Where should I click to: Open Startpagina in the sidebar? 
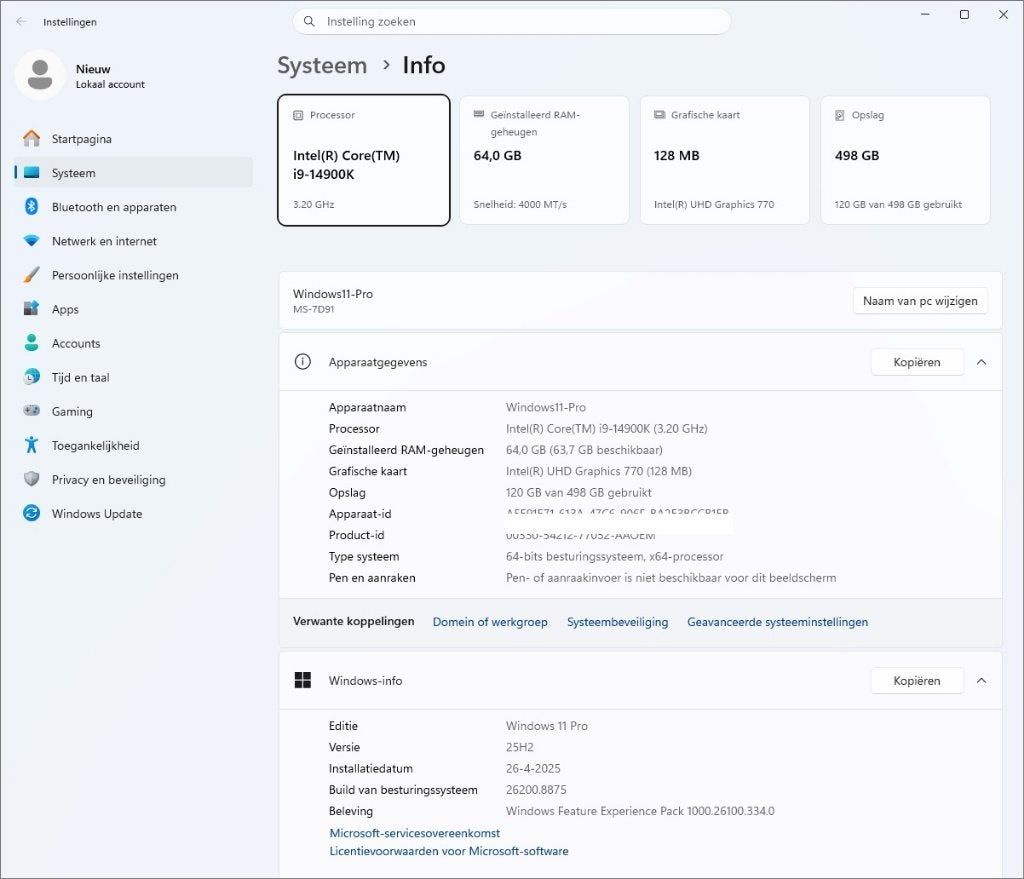(x=133, y=138)
